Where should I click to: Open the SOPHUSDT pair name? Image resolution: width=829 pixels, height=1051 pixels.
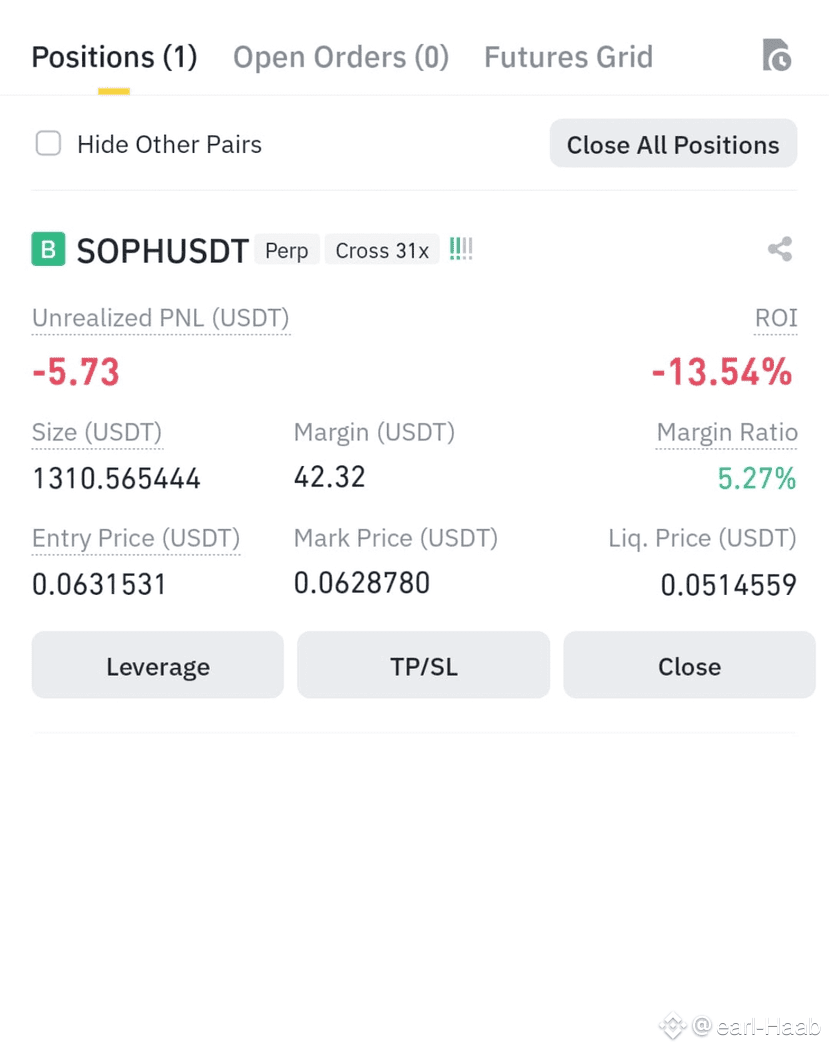click(162, 250)
